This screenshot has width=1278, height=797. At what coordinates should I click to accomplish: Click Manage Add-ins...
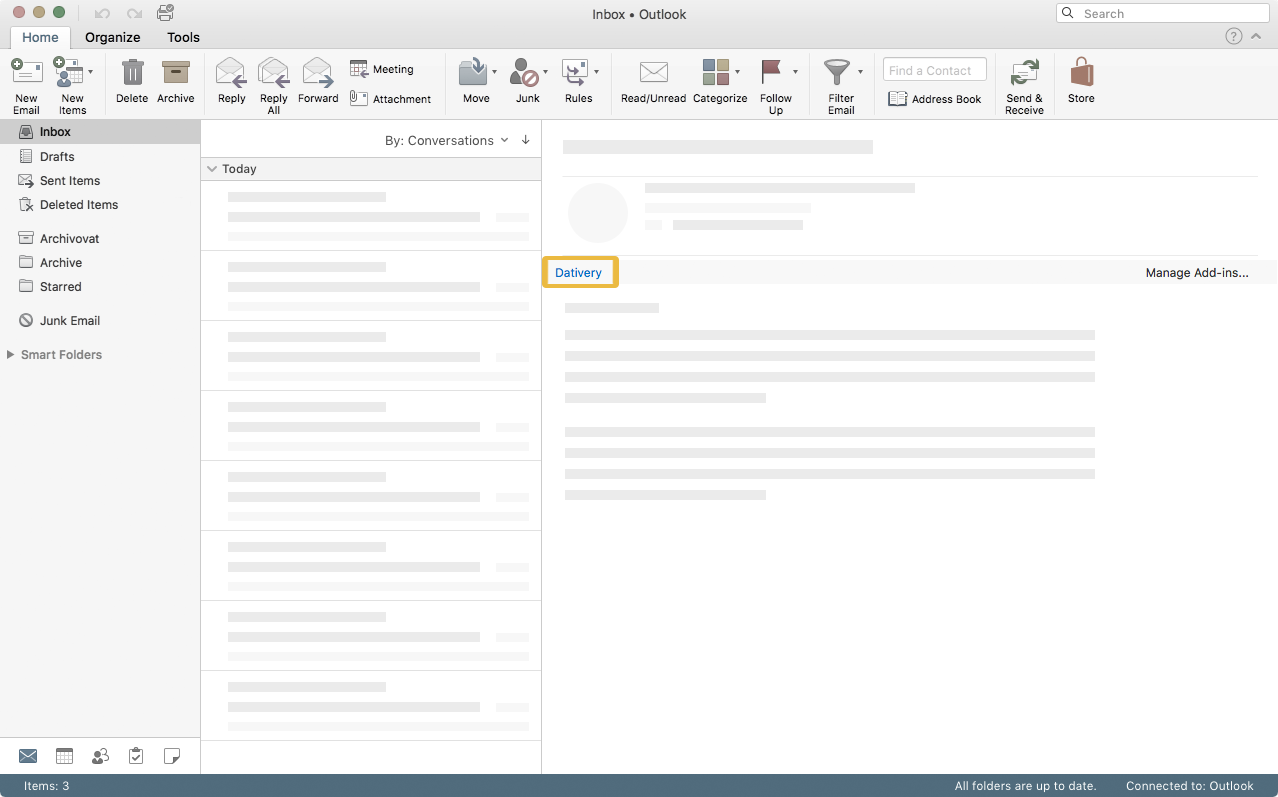pyautogui.click(x=1197, y=272)
